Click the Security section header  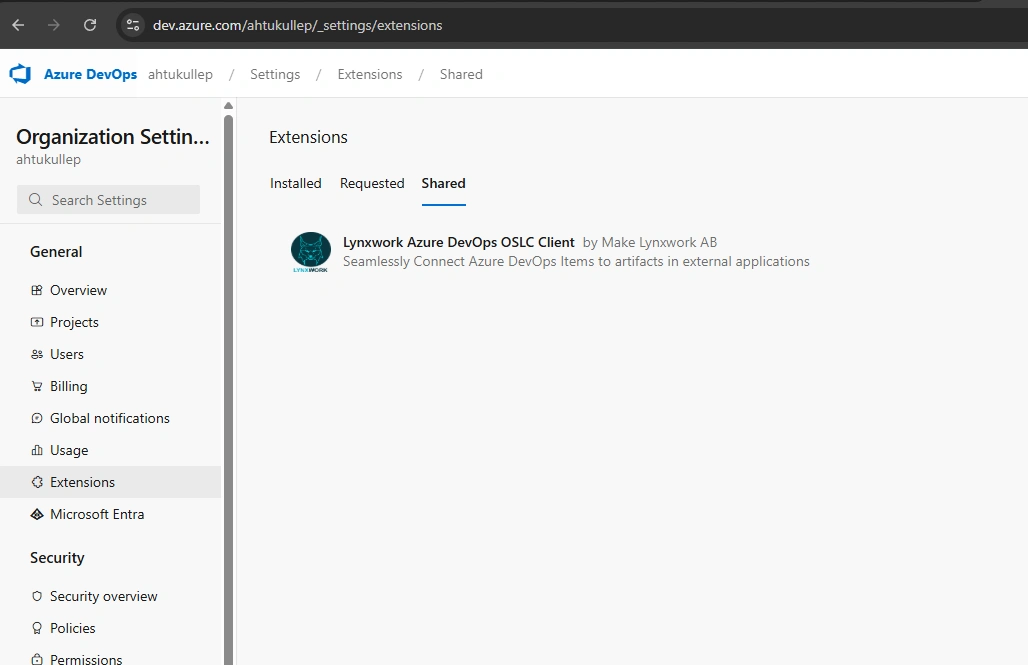[x=57, y=557]
